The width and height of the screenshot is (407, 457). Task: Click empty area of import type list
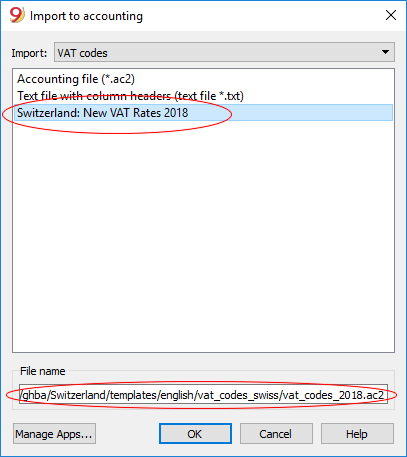point(203,233)
